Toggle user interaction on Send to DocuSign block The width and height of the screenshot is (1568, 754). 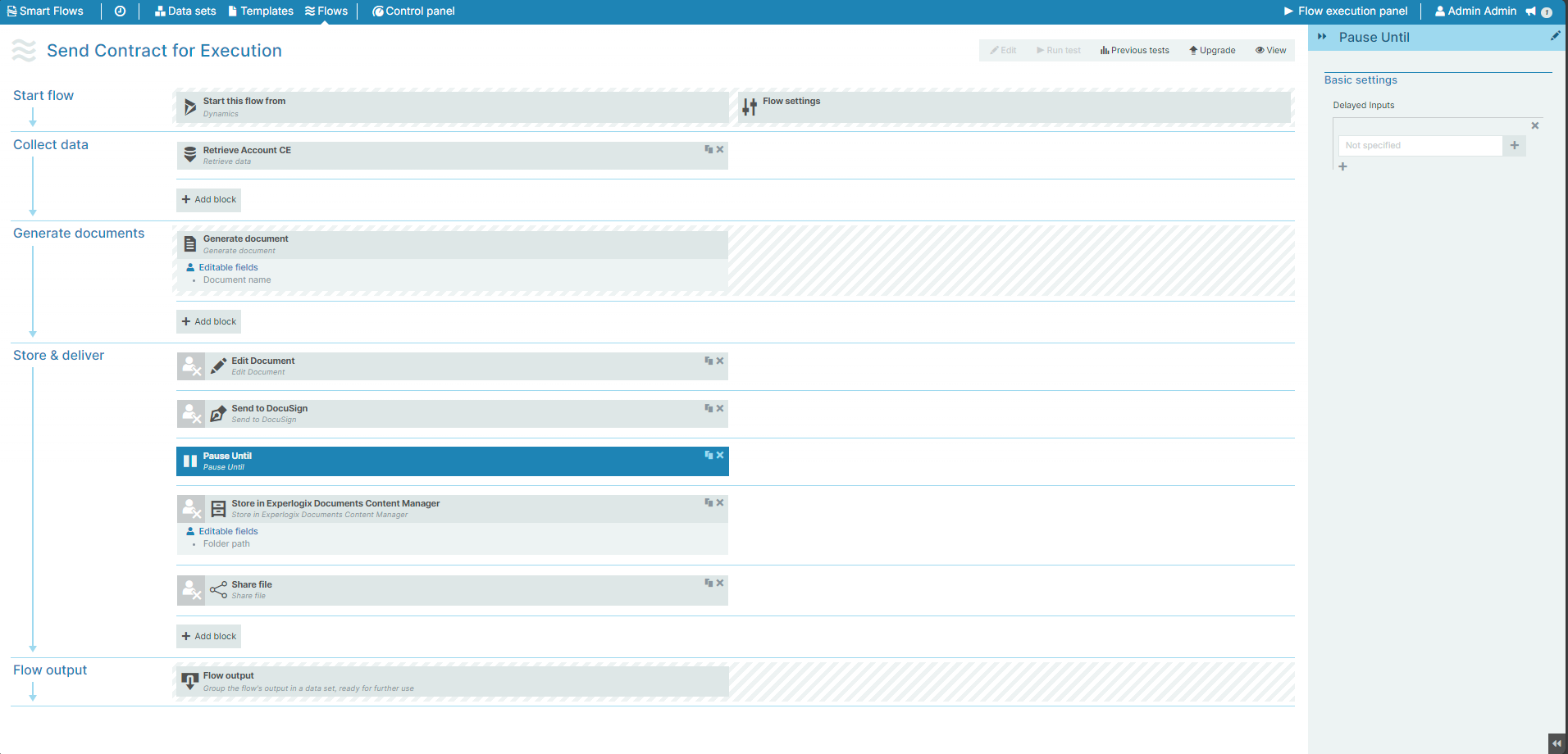tap(191, 414)
